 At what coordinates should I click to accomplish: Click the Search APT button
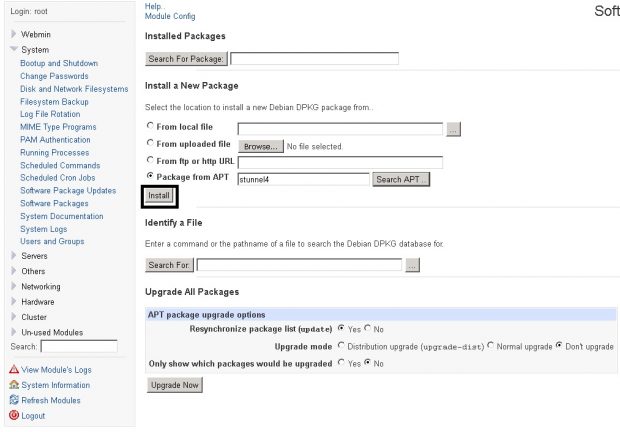coord(401,179)
